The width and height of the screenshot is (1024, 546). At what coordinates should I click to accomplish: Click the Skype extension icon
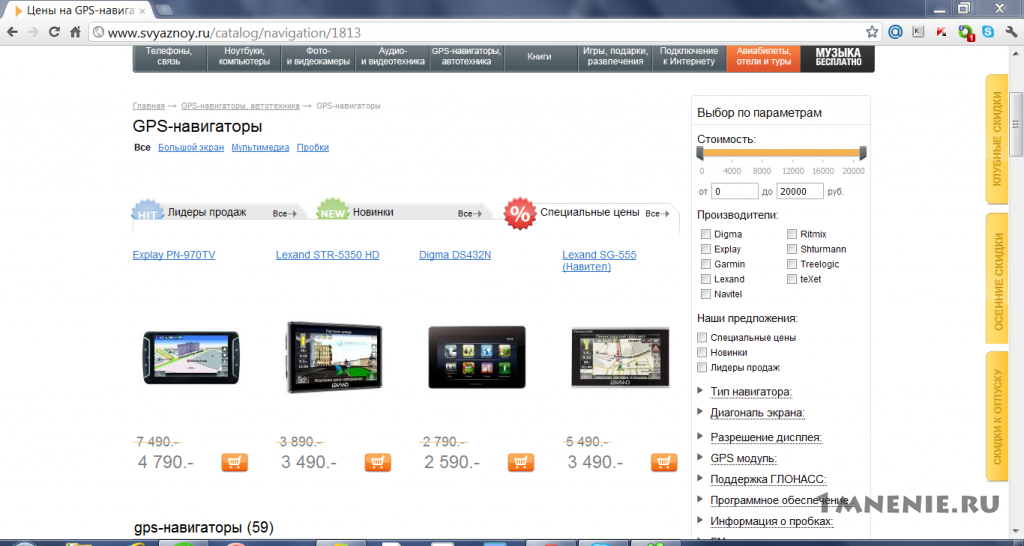click(x=988, y=32)
